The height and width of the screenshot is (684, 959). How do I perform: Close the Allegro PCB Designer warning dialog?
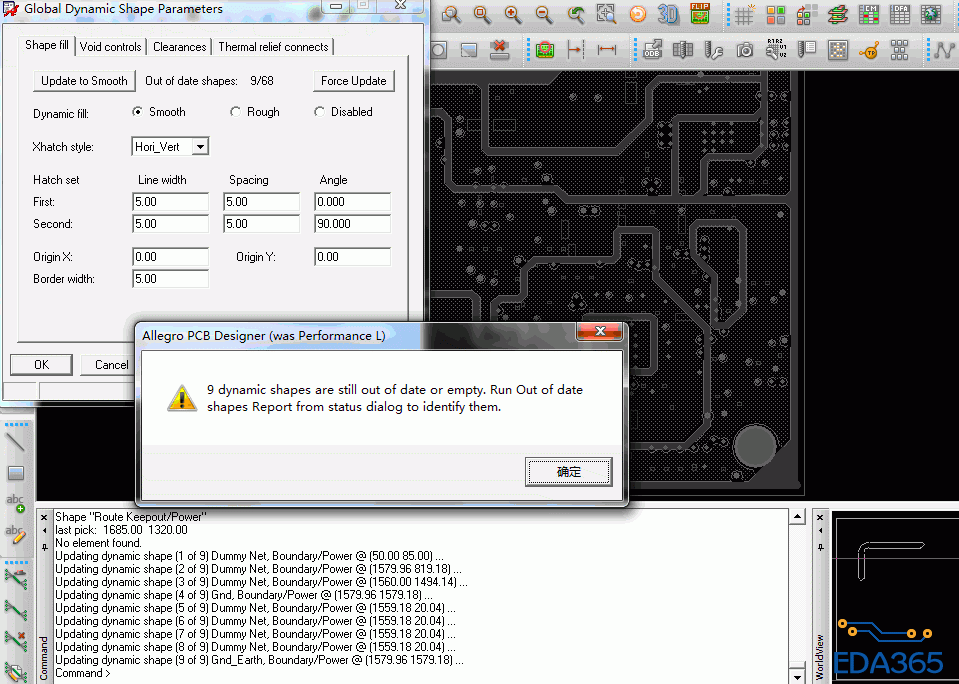tap(599, 331)
